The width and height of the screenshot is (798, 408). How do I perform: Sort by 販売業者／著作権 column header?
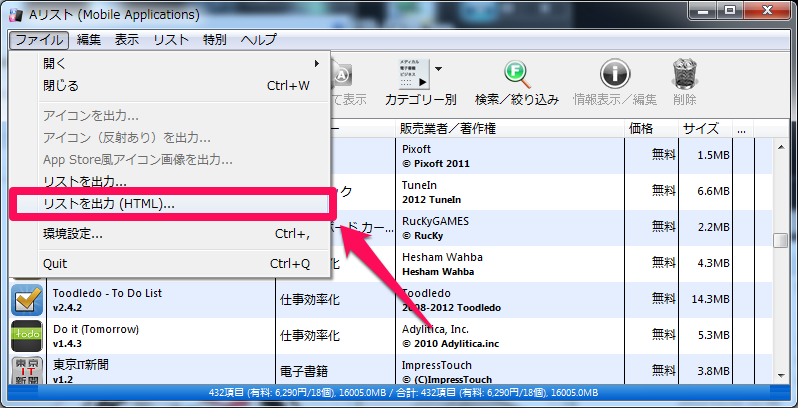(x=510, y=129)
